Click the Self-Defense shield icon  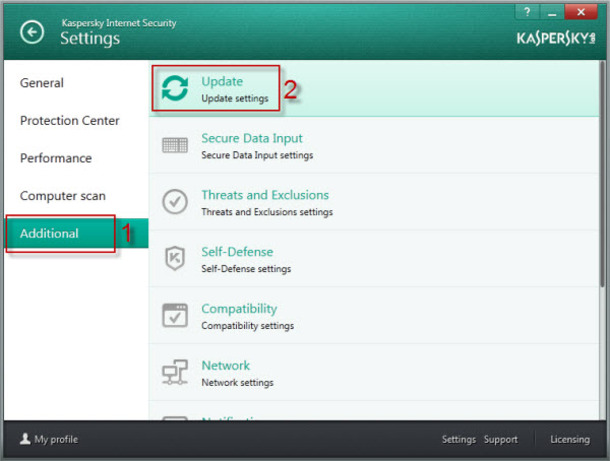175,258
